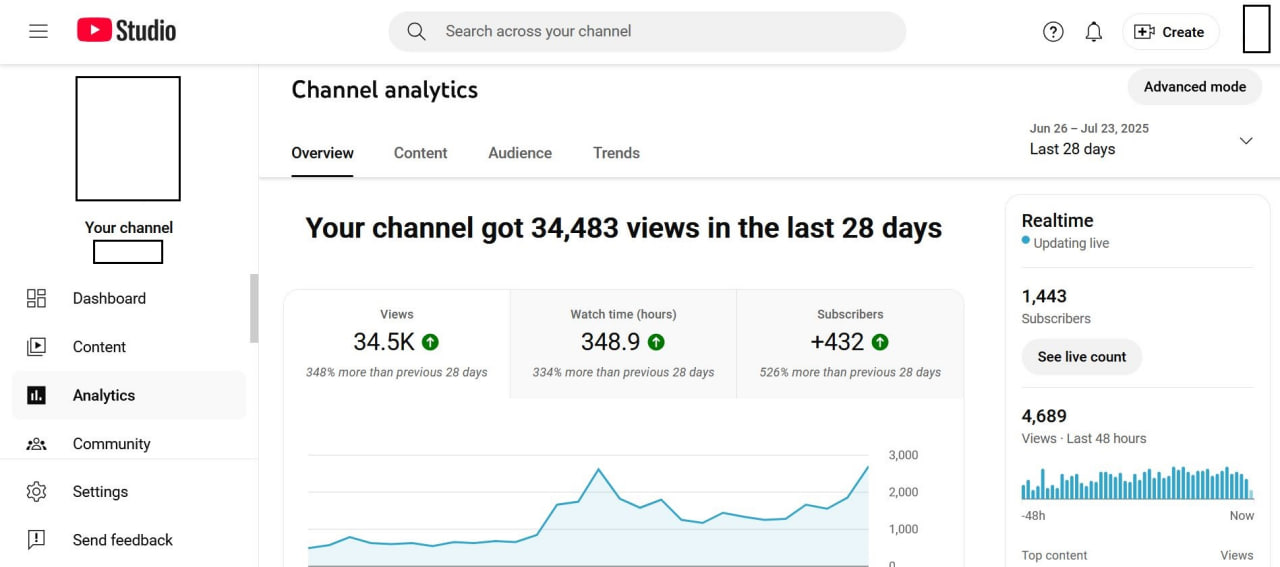Select the Community sidebar icon
This screenshot has height=567, width=1280.
(36, 444)
